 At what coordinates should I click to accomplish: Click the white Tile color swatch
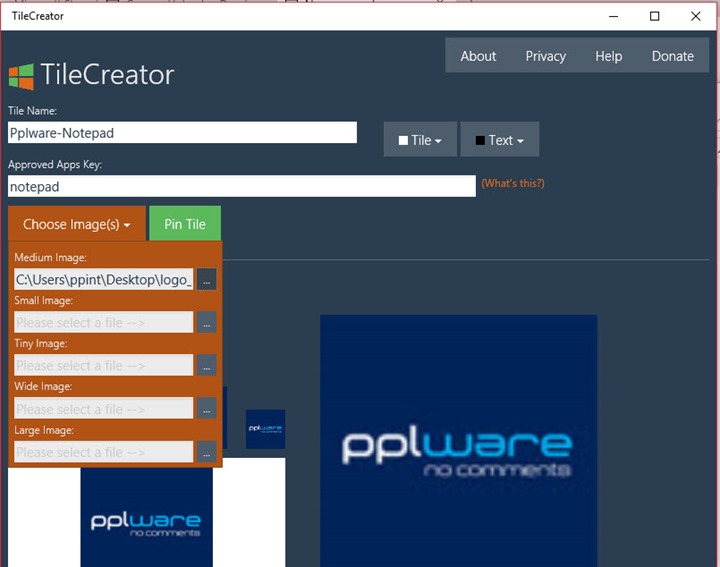pos(403,140)
